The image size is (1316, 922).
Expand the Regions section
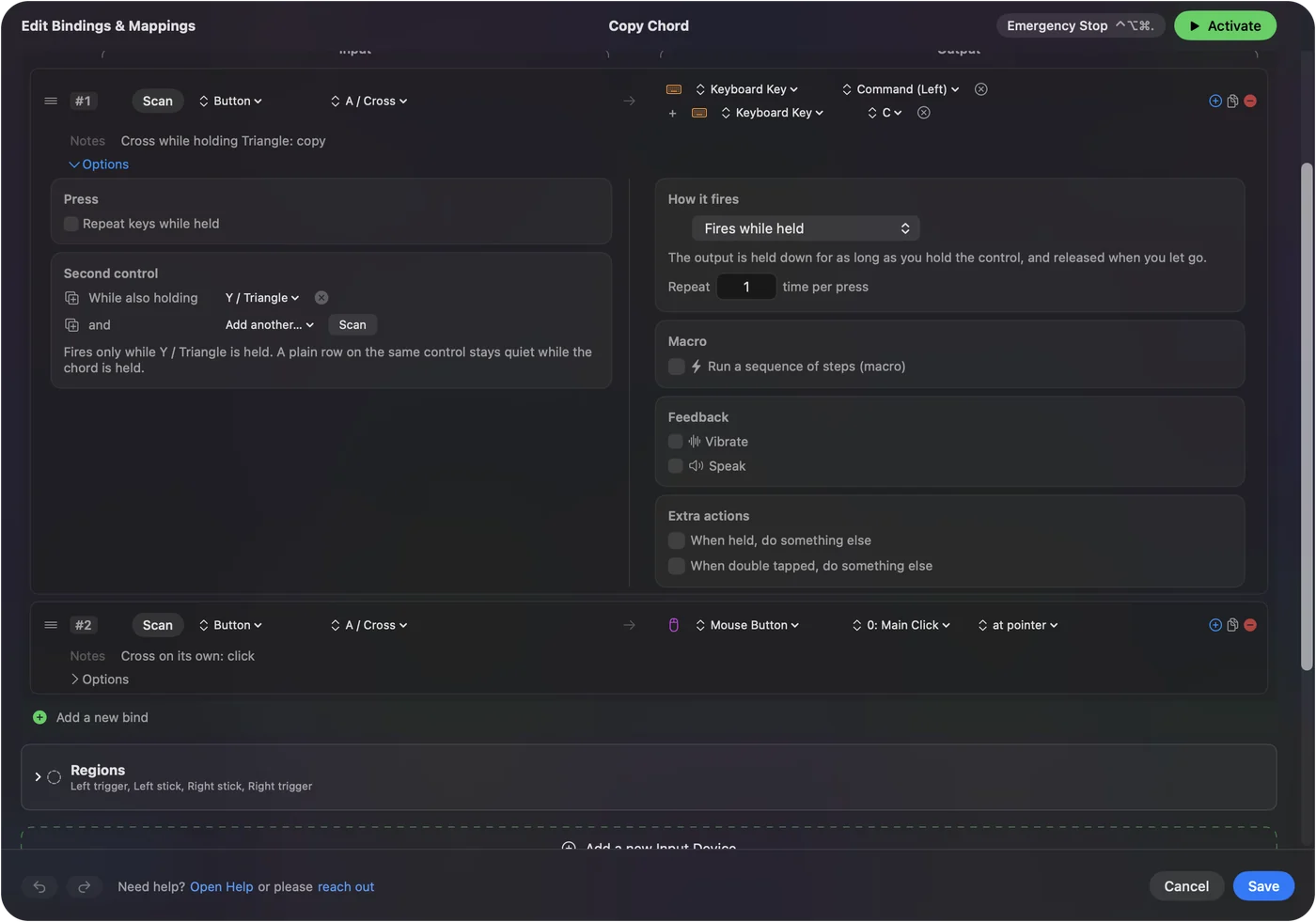(38, 777)
